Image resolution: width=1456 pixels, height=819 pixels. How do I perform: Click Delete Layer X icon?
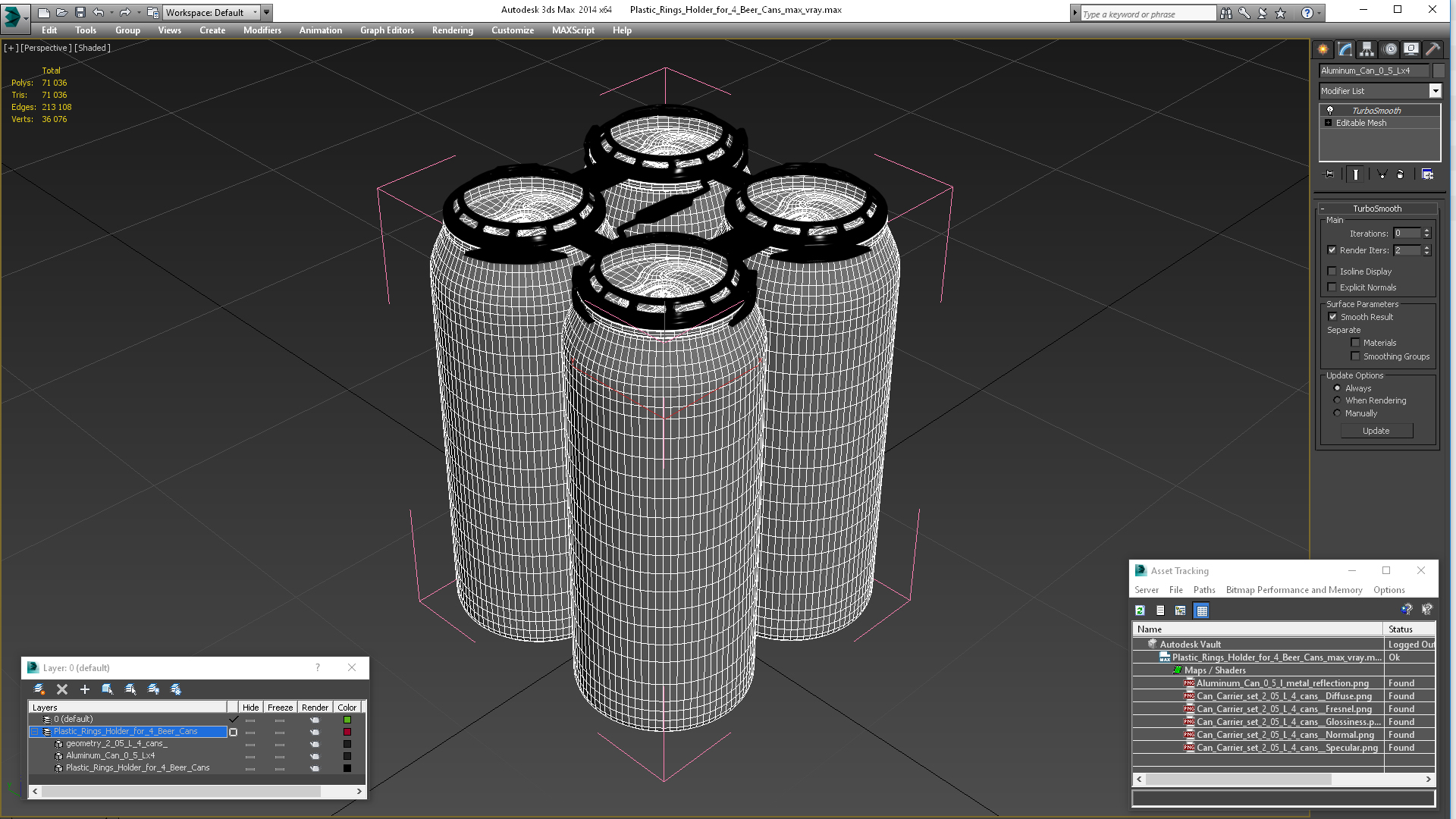click(x=62, y=689)
